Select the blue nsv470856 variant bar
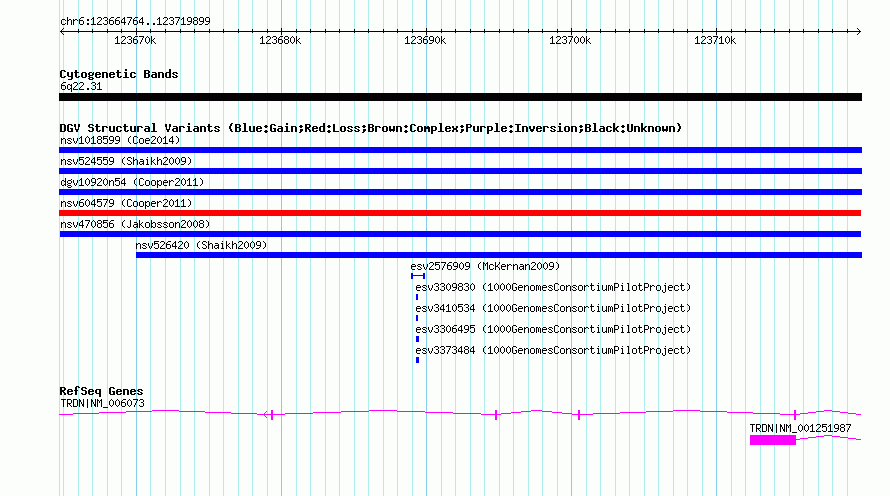890x496 pixels. click(x=460, y=234)
